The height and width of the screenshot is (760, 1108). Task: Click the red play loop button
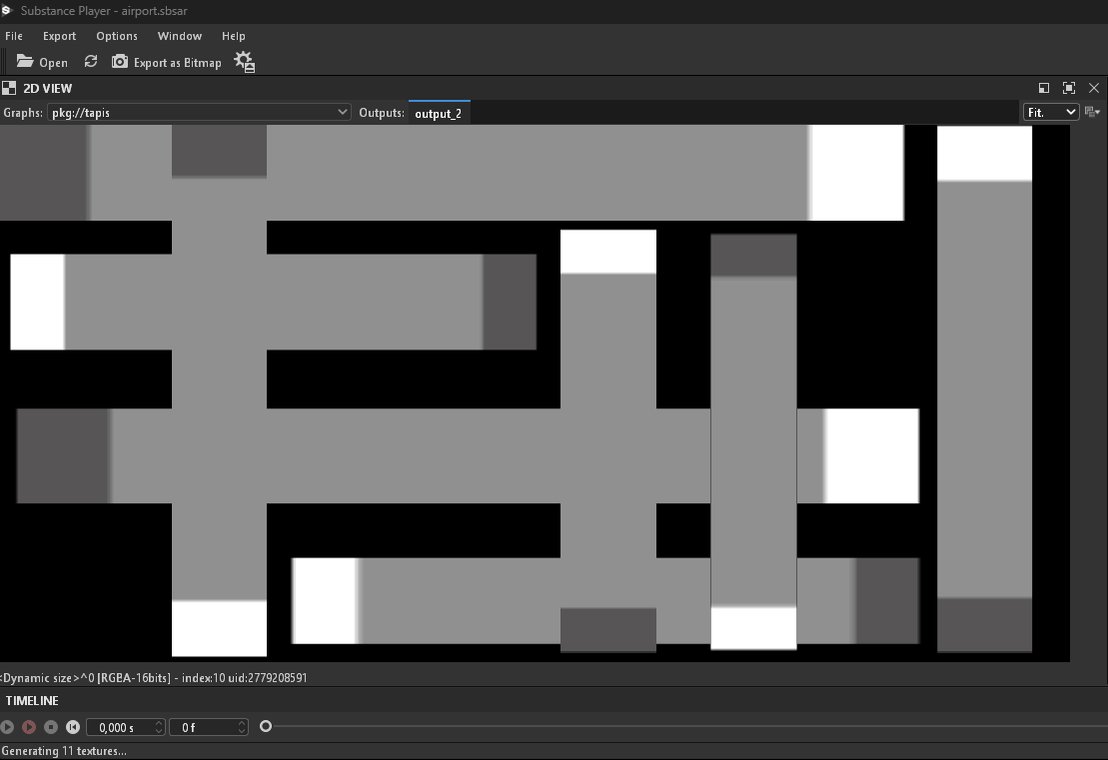(x=29, y=727)
